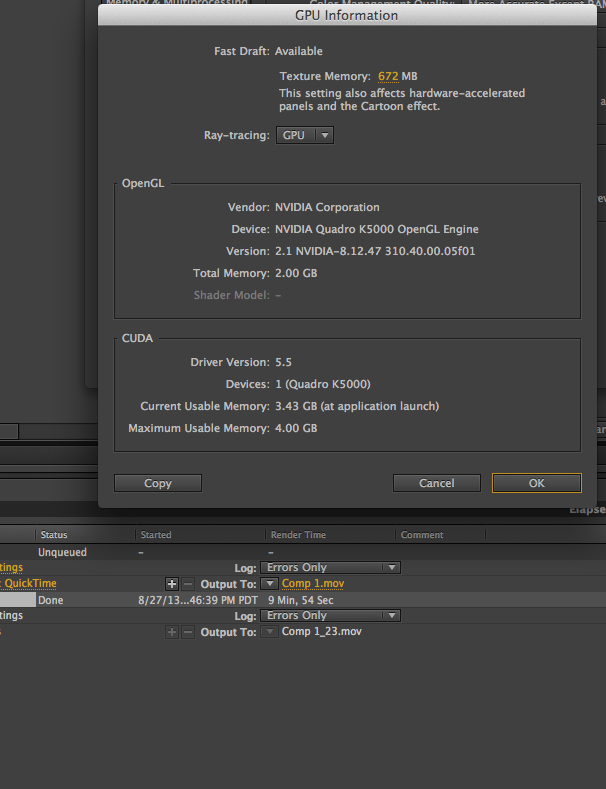Viewport: 606px width, 789px height.
Task: Select Fast Draft 'Available' text
Action: point(299,51)
